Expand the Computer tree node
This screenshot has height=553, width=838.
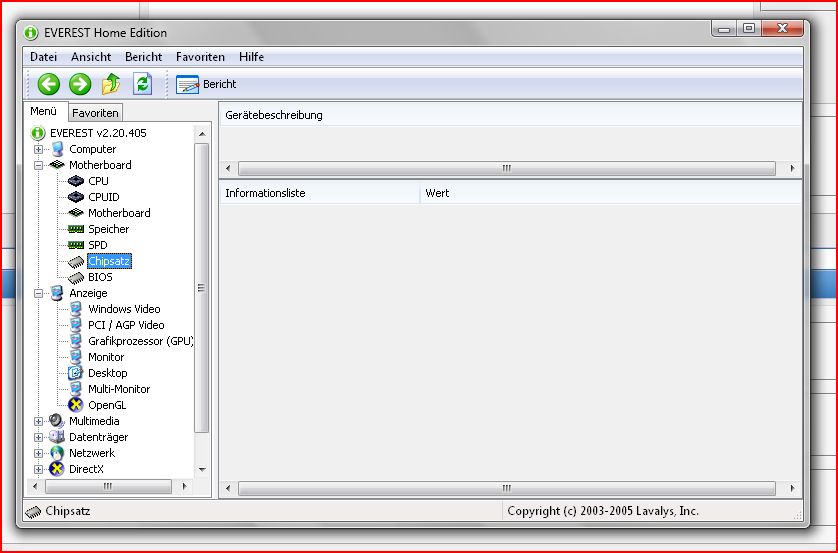38,149
